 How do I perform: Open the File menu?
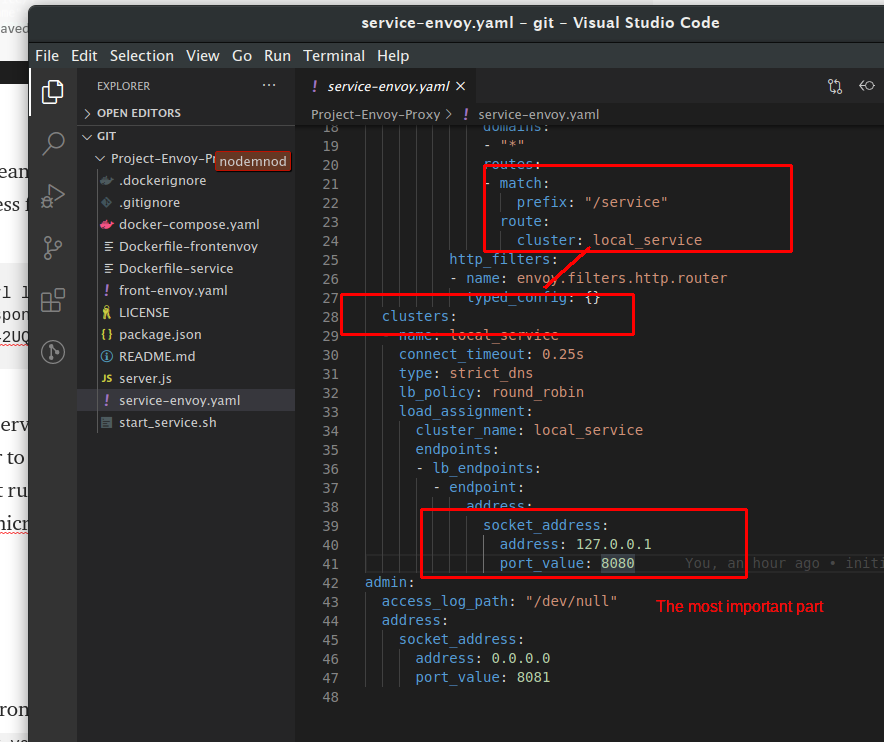47,56
